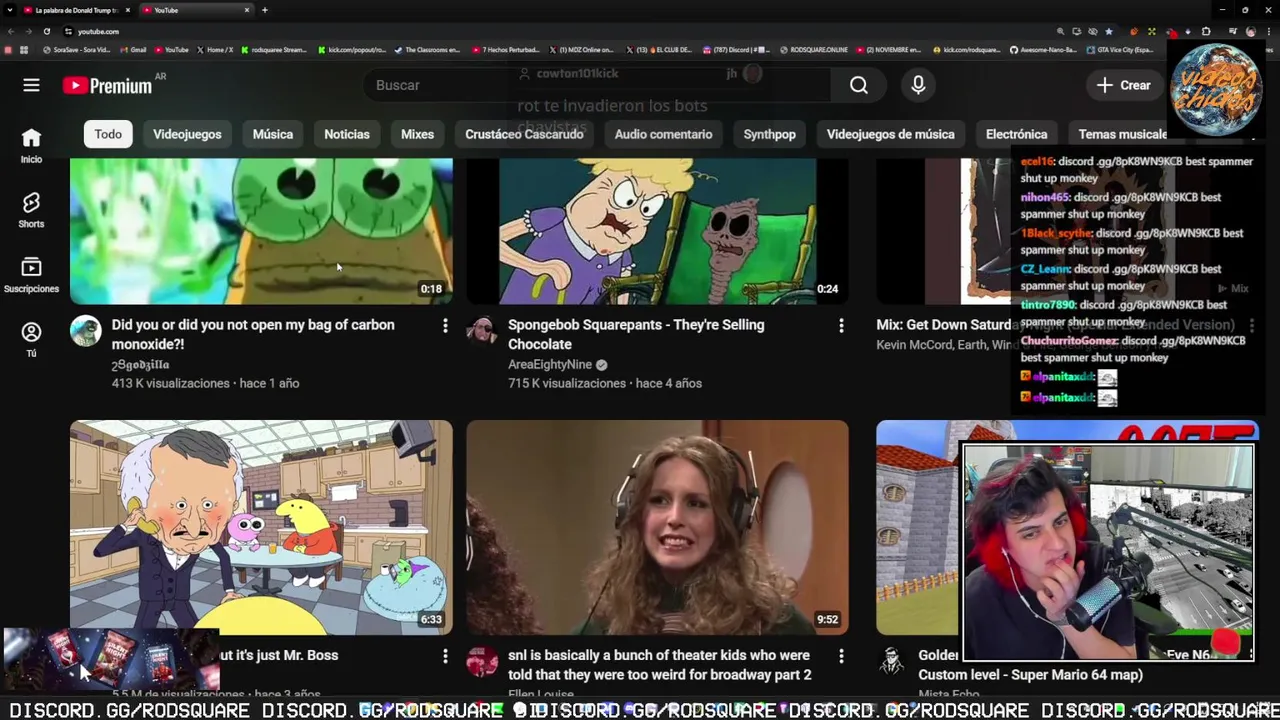Click the browser reload button
This screenshot has width=1280, height=720.
tap(46, 31)
